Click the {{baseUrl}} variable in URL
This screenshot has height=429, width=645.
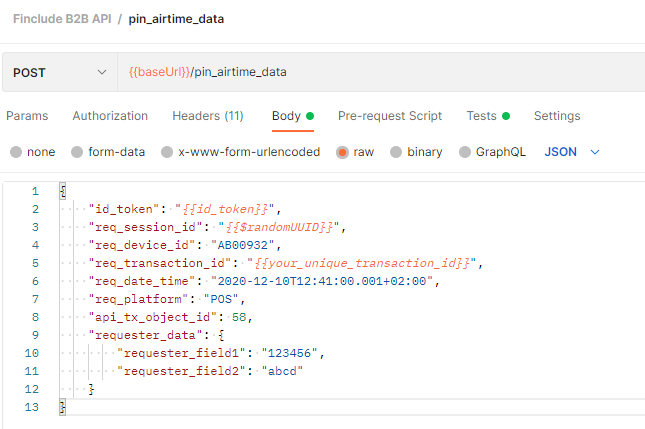pos(159,72)
